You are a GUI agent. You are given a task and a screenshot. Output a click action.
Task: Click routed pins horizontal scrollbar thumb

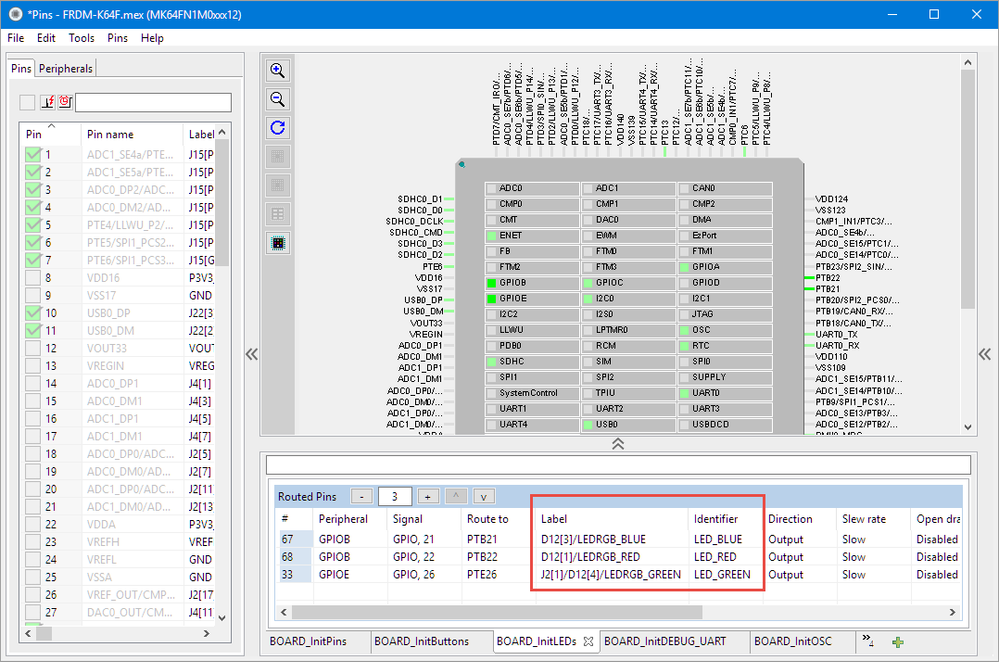[x=497, y=612]
